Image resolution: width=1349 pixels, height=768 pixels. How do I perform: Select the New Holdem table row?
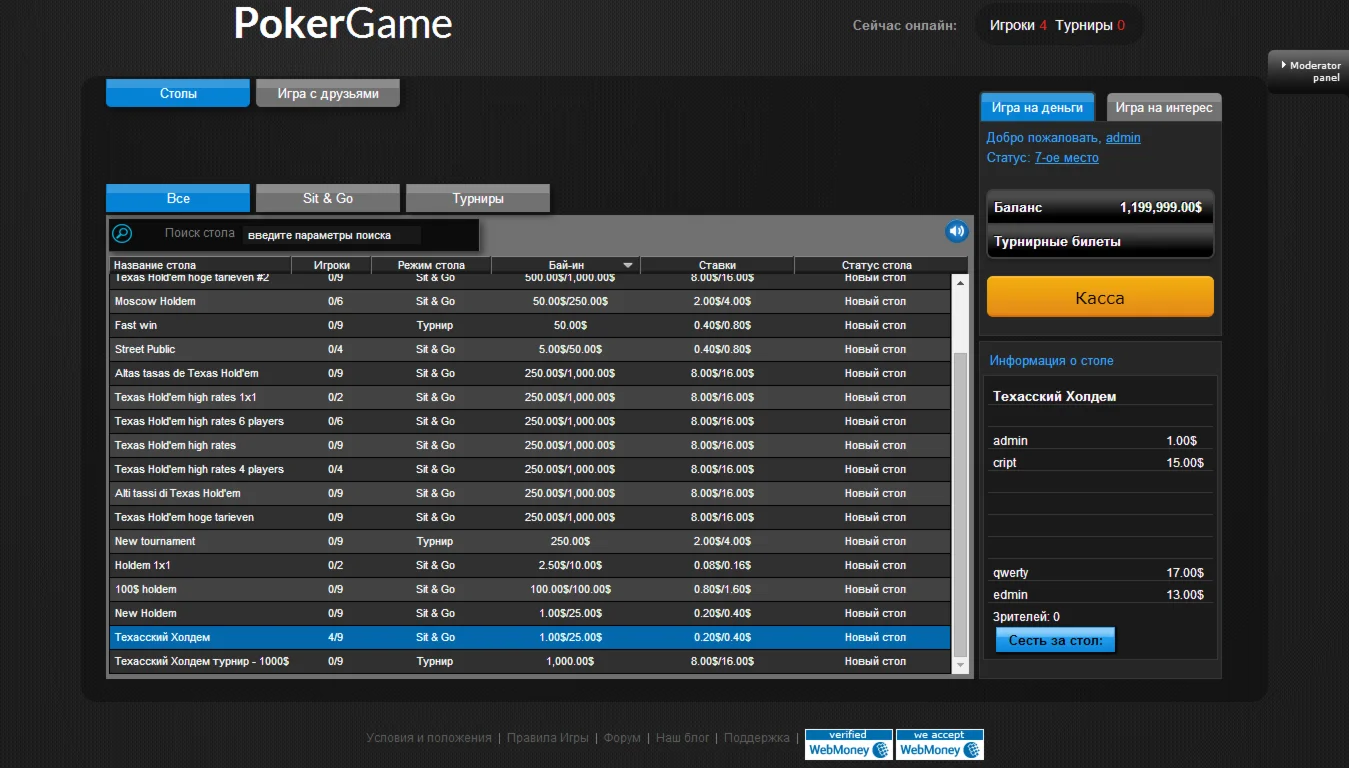(530, 613)
